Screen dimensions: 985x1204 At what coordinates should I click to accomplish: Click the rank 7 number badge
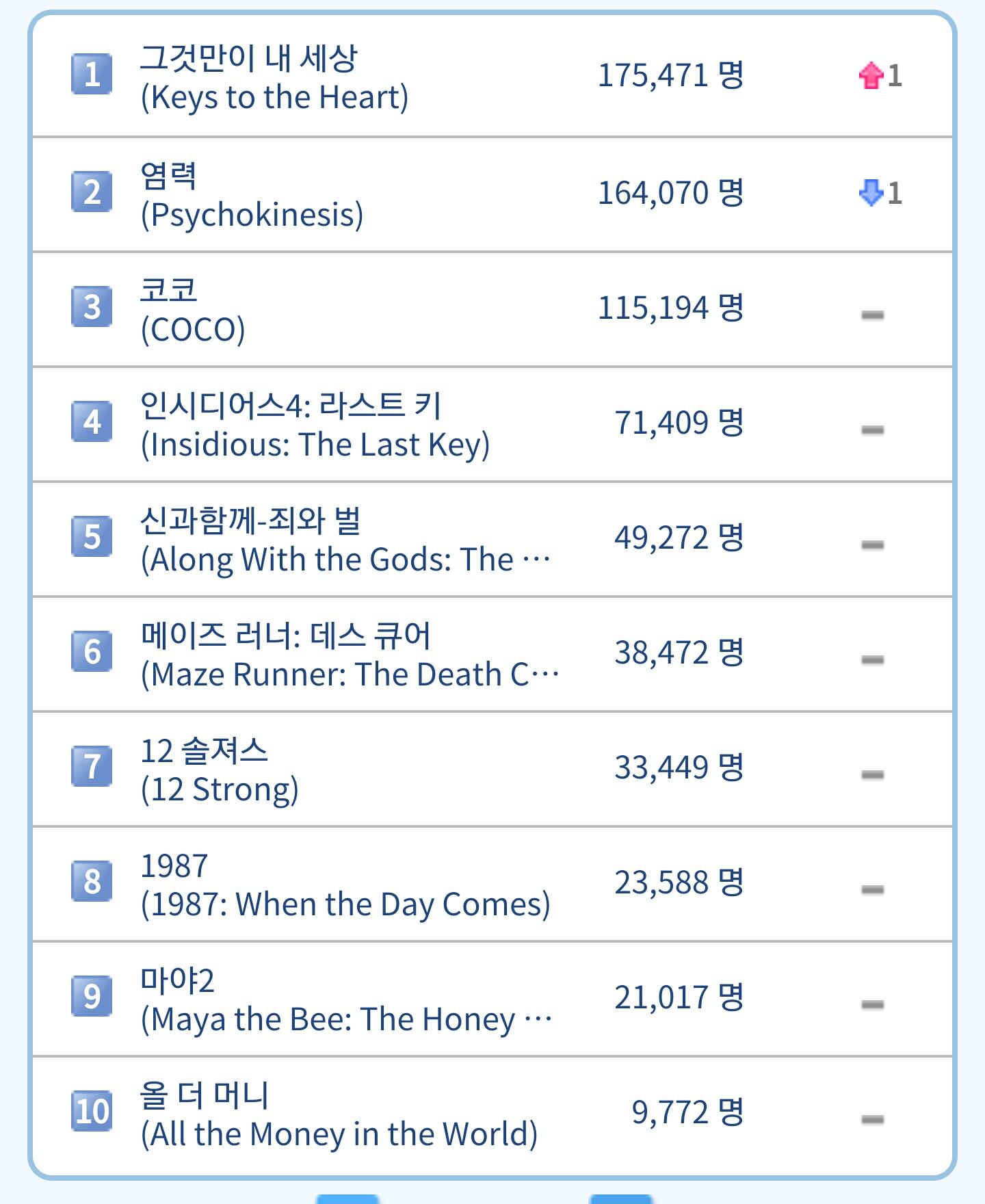point(92,766)
